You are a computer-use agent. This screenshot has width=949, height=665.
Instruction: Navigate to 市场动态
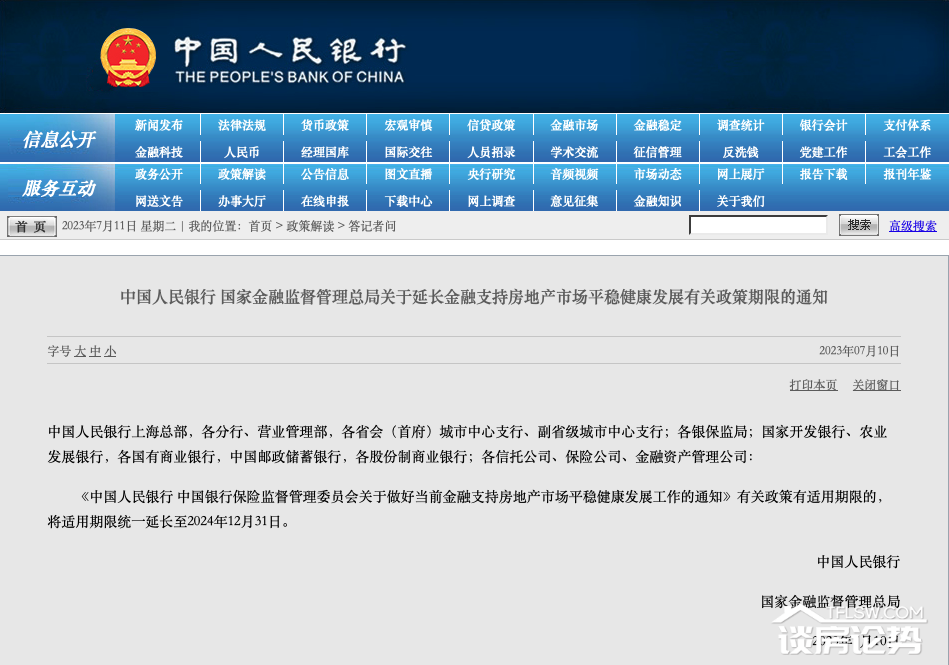click(x=657, y=174)
